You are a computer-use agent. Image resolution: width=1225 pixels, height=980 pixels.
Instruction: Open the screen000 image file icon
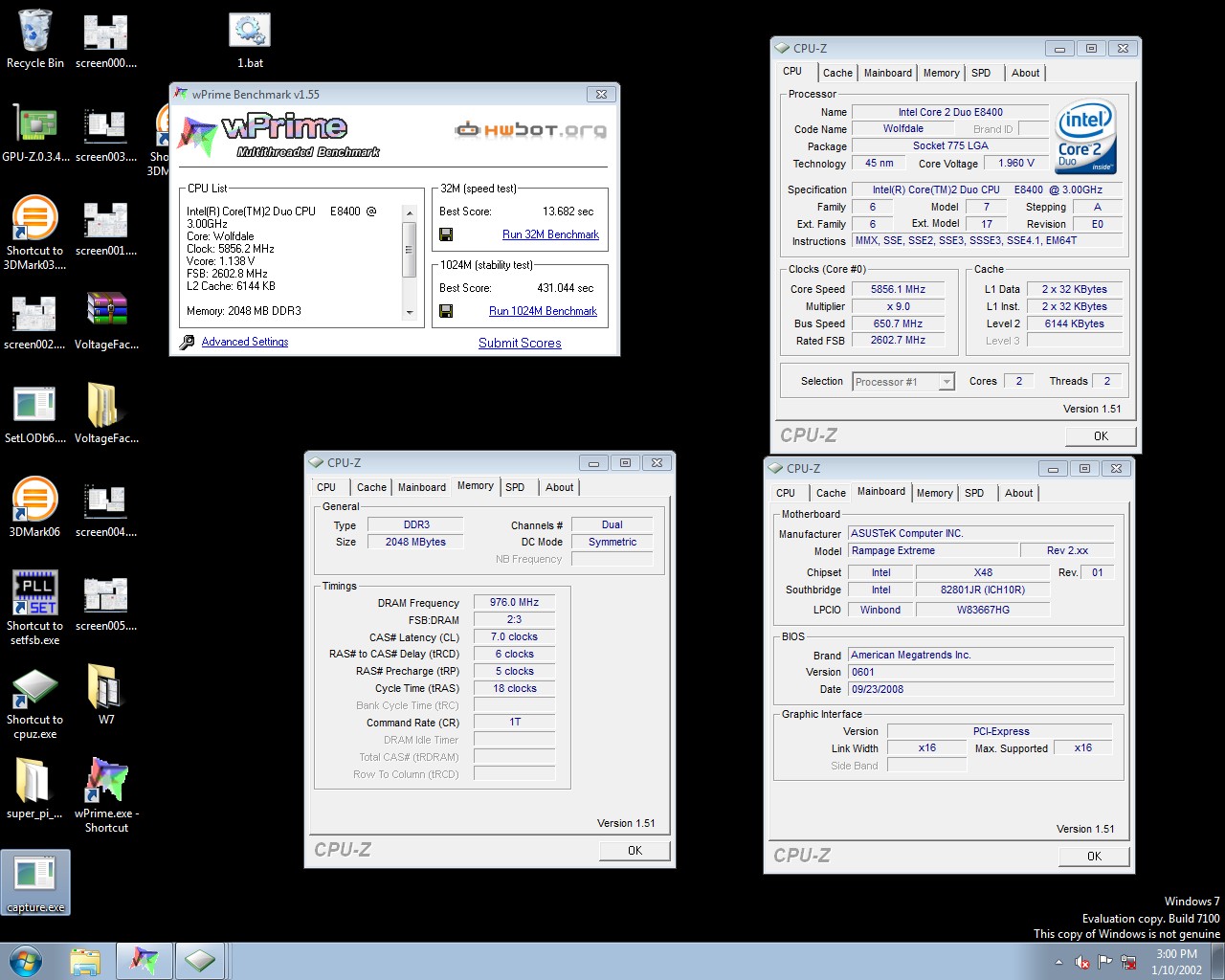[x=105, y=39]
